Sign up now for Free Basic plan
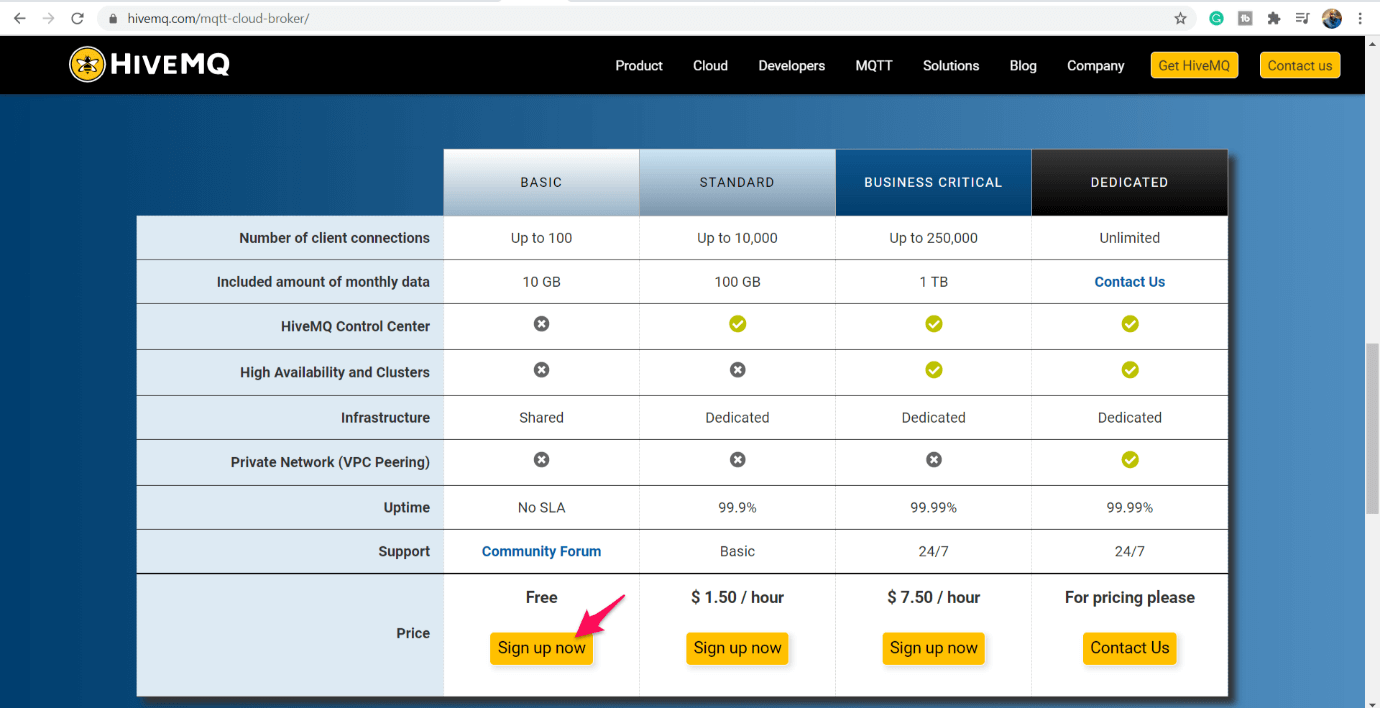The height and width of the screenshot is (708, 1380). point(541,648)
